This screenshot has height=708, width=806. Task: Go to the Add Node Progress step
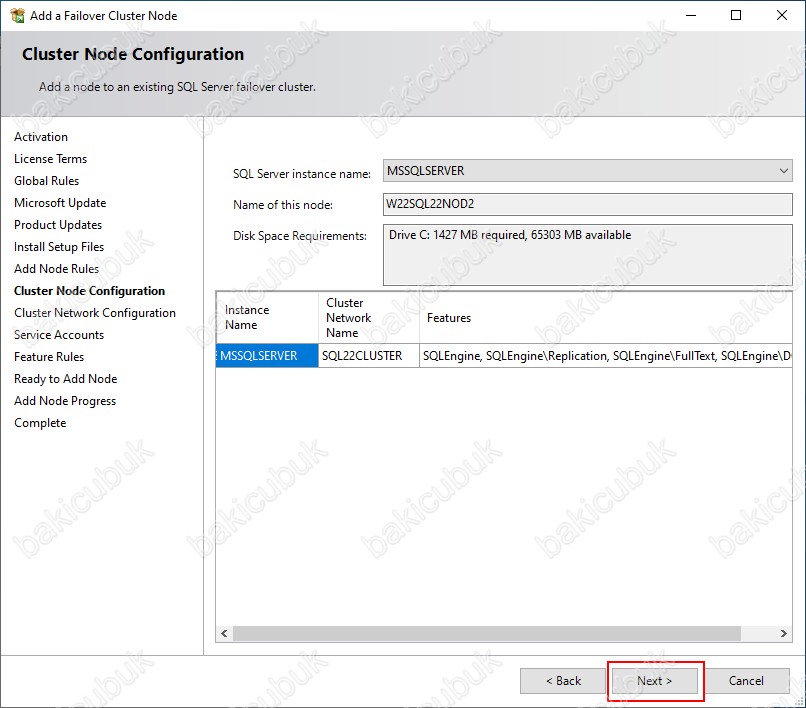click(65, 401)
